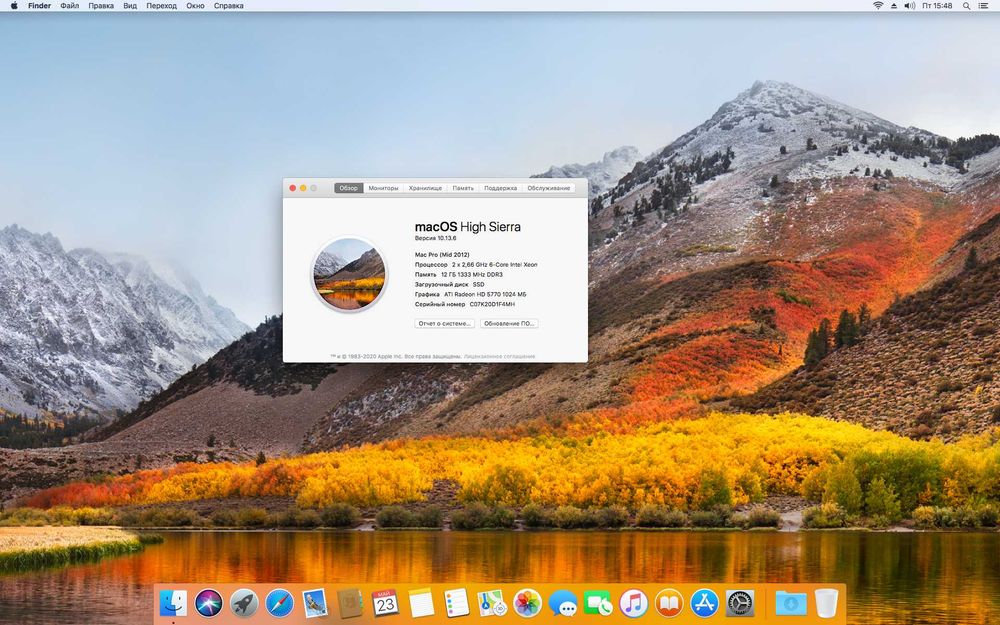Viewport: 1000px width, 625px height.
Task: Open the Файл menu
Action: pos(70,6)
